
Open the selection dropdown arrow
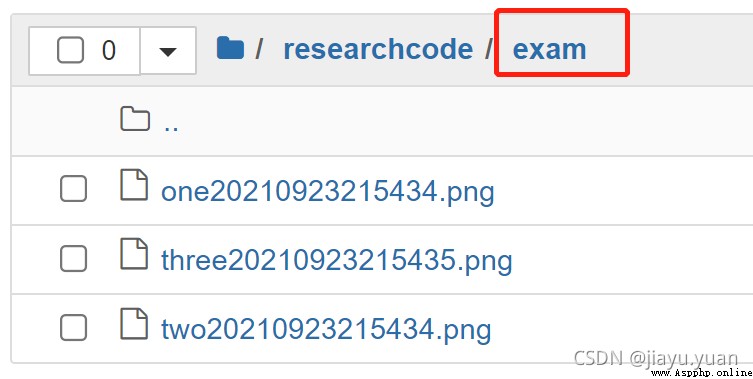point(168,51)
